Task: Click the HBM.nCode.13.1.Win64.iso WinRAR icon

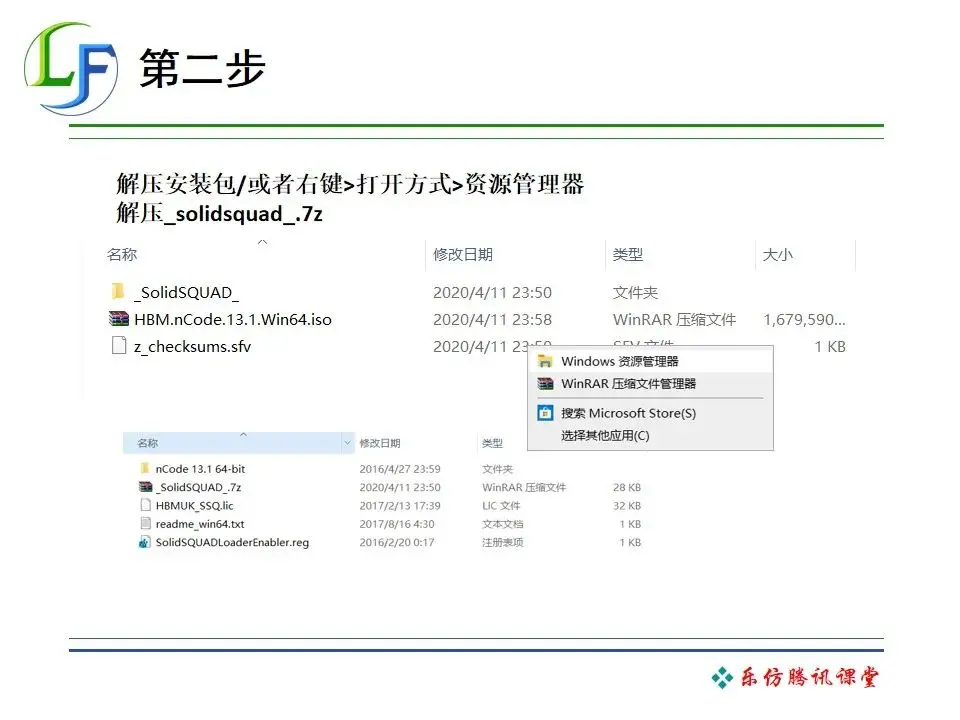Action: point(119,318)
